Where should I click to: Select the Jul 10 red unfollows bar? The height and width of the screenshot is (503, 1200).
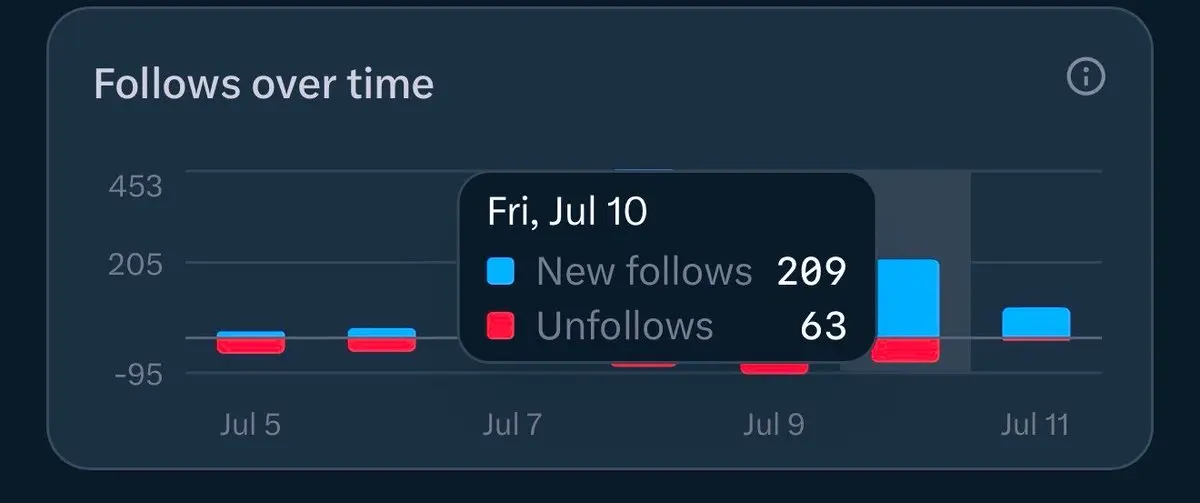(906, 350)
